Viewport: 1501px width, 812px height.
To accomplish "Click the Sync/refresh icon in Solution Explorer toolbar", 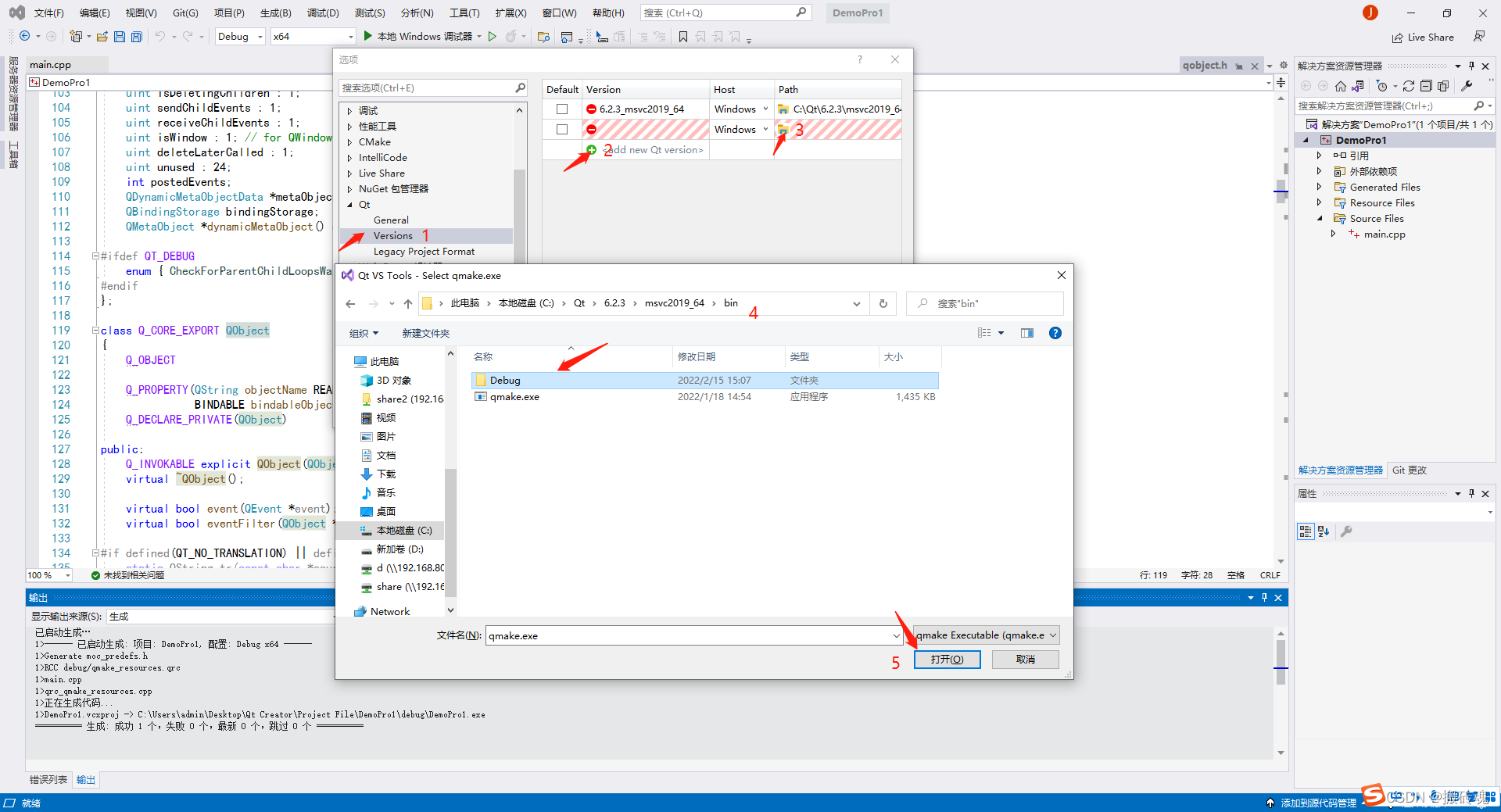I will tap(1409, 86).
